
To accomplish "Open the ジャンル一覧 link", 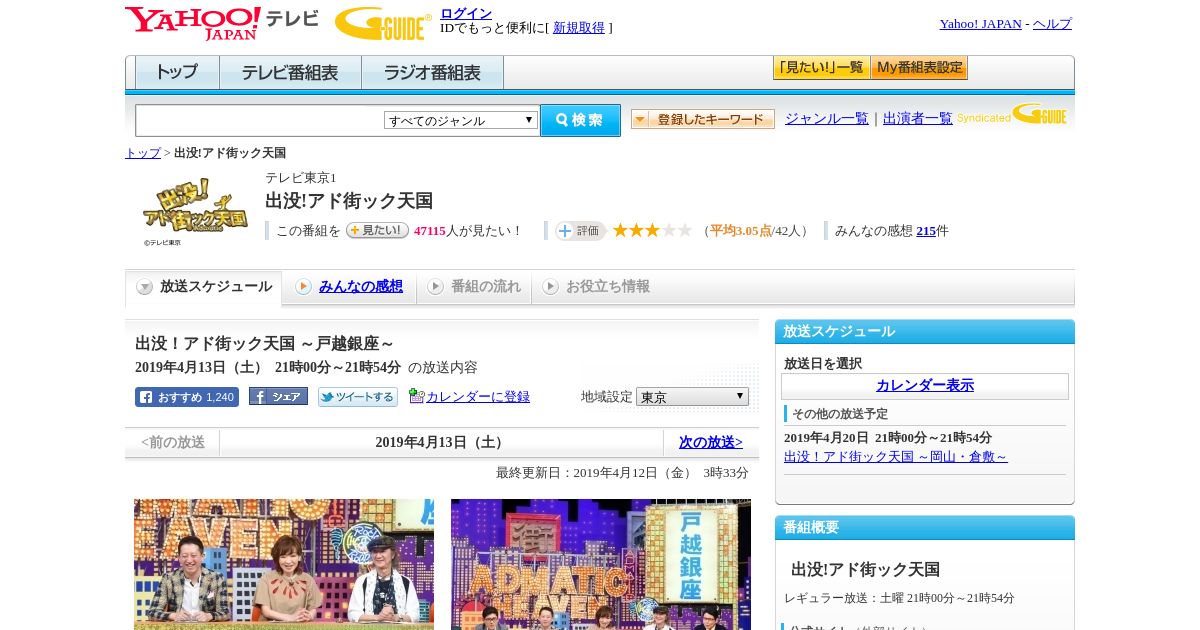I will click(x=826, y=118).
